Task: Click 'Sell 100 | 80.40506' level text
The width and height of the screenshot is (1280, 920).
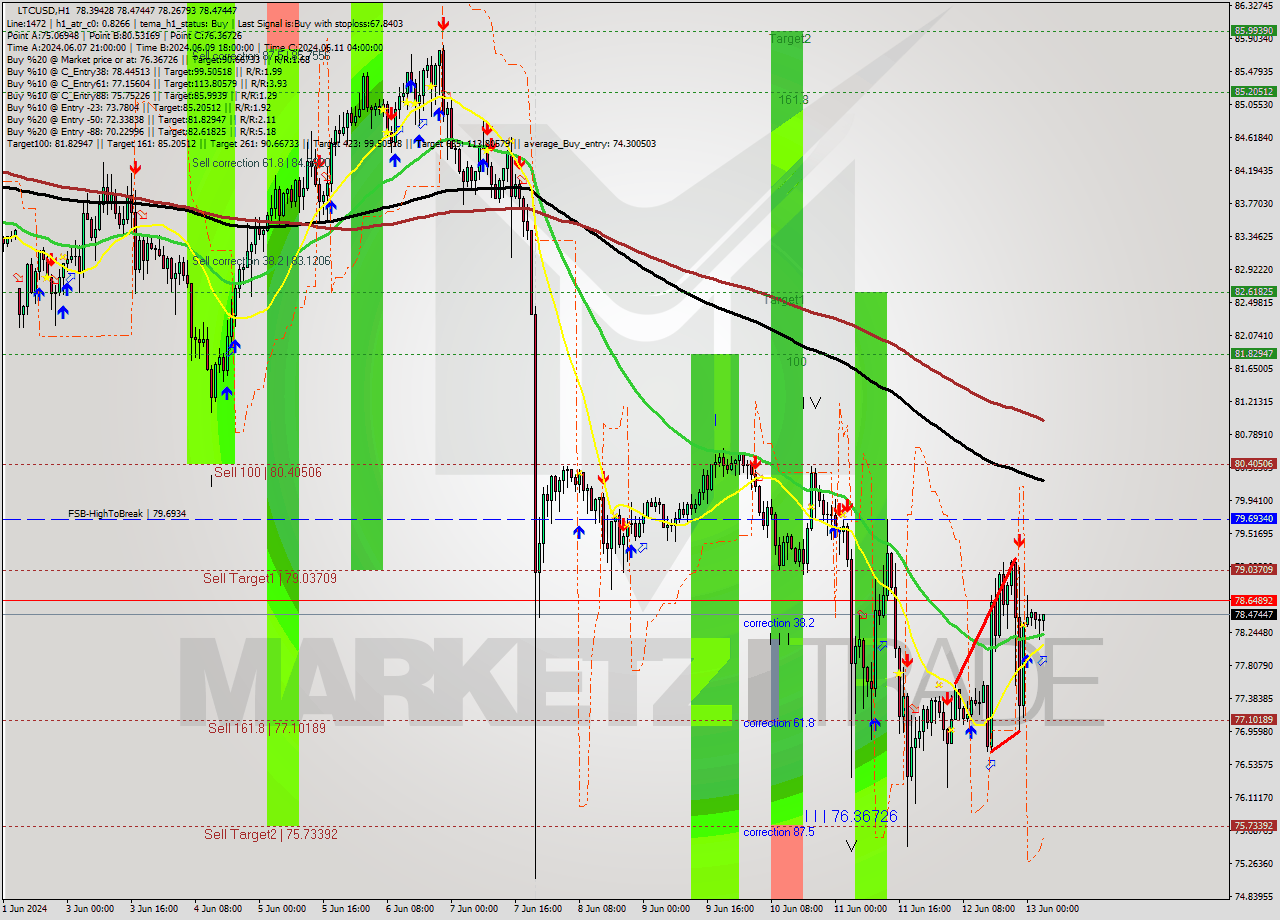Action: tap(268, 472)
